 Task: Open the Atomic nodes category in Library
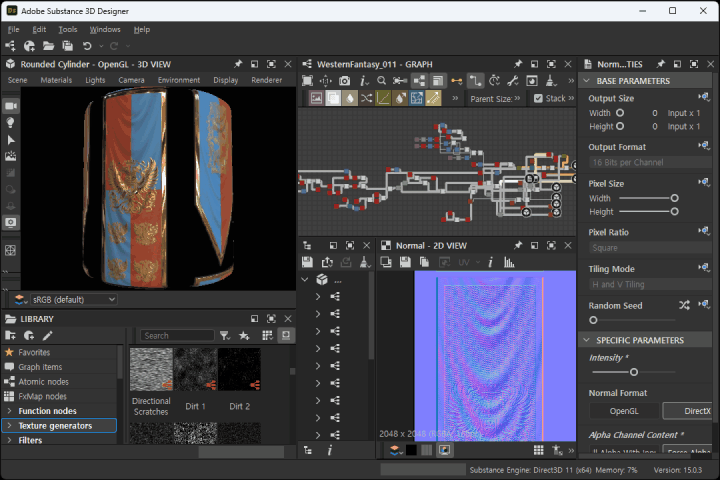click(59, 382)
